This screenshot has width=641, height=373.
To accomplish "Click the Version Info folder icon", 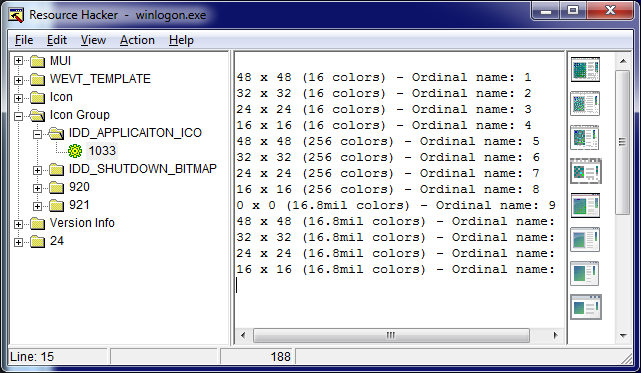I will (38, 223).
